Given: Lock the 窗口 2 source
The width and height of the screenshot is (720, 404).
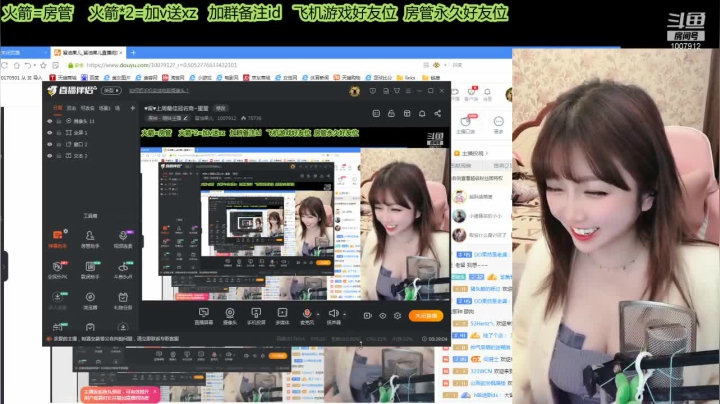Looking at the screenshot, I should tap(59, 144).
